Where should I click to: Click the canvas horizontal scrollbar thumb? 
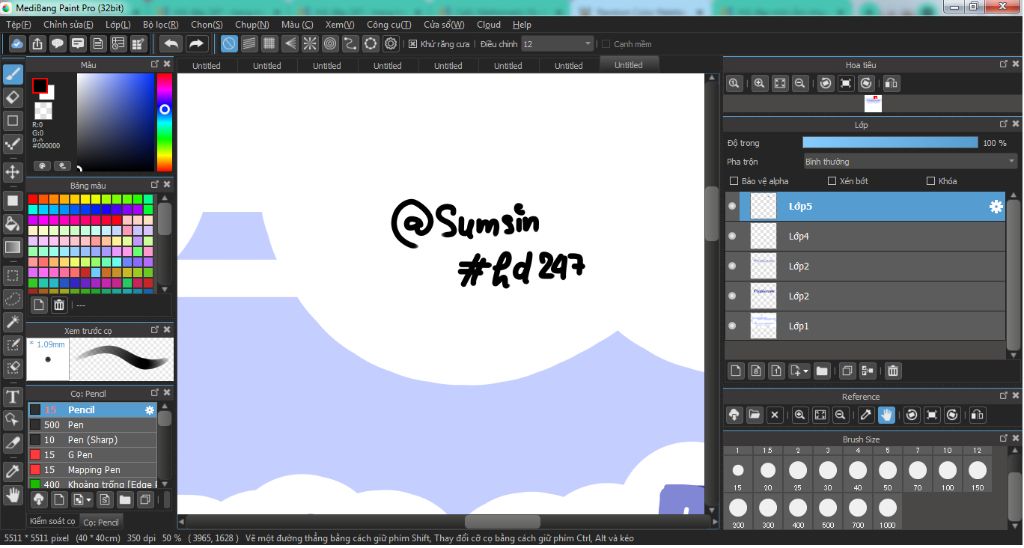pyautogui.click(x=502, y=521)
